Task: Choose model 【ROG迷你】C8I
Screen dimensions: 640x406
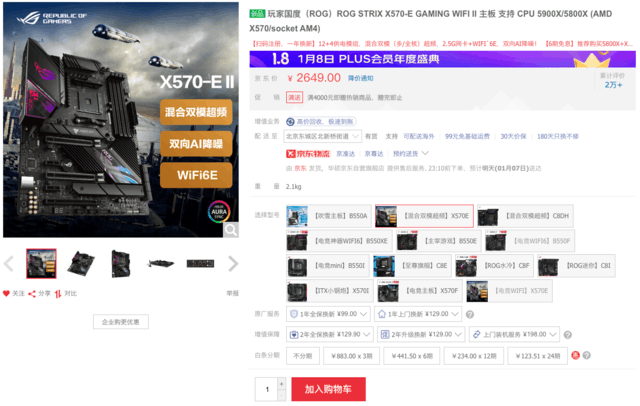Action: (576, 266)
